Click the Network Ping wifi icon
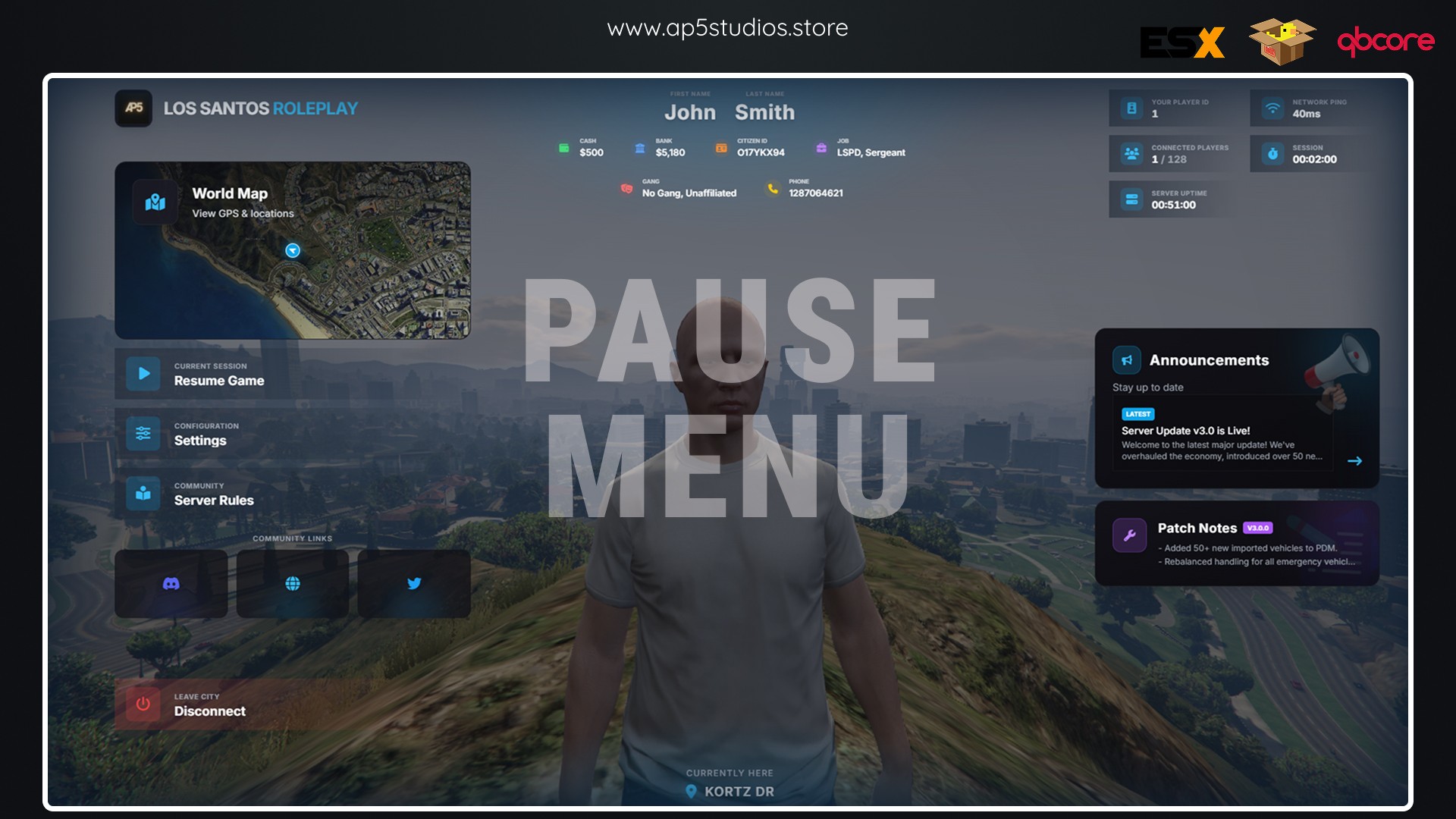This screenshot has width=1456, height=819. click(x=1272, y=108)
